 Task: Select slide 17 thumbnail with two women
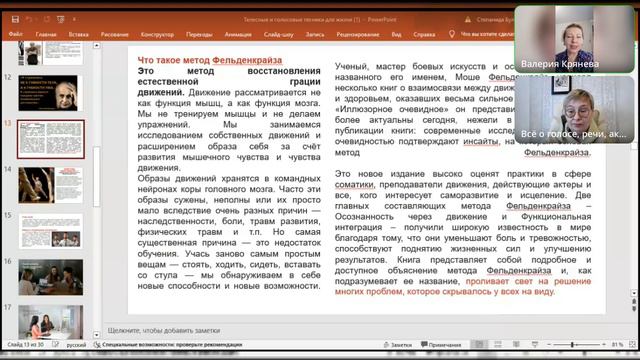tap(51, 322)
